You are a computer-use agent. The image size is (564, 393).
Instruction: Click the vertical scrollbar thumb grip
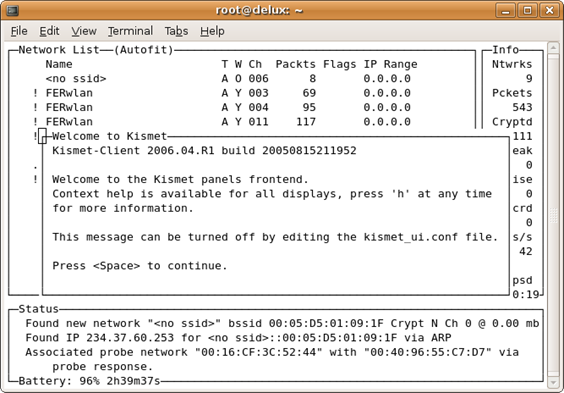coord(553,215)
